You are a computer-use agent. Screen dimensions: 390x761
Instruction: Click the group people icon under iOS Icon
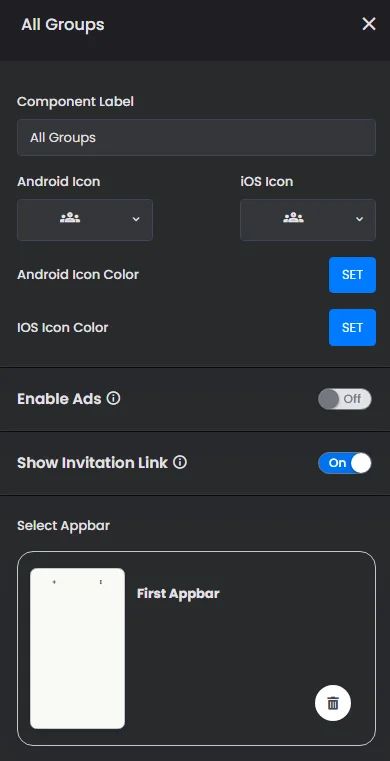pos(293,218)
